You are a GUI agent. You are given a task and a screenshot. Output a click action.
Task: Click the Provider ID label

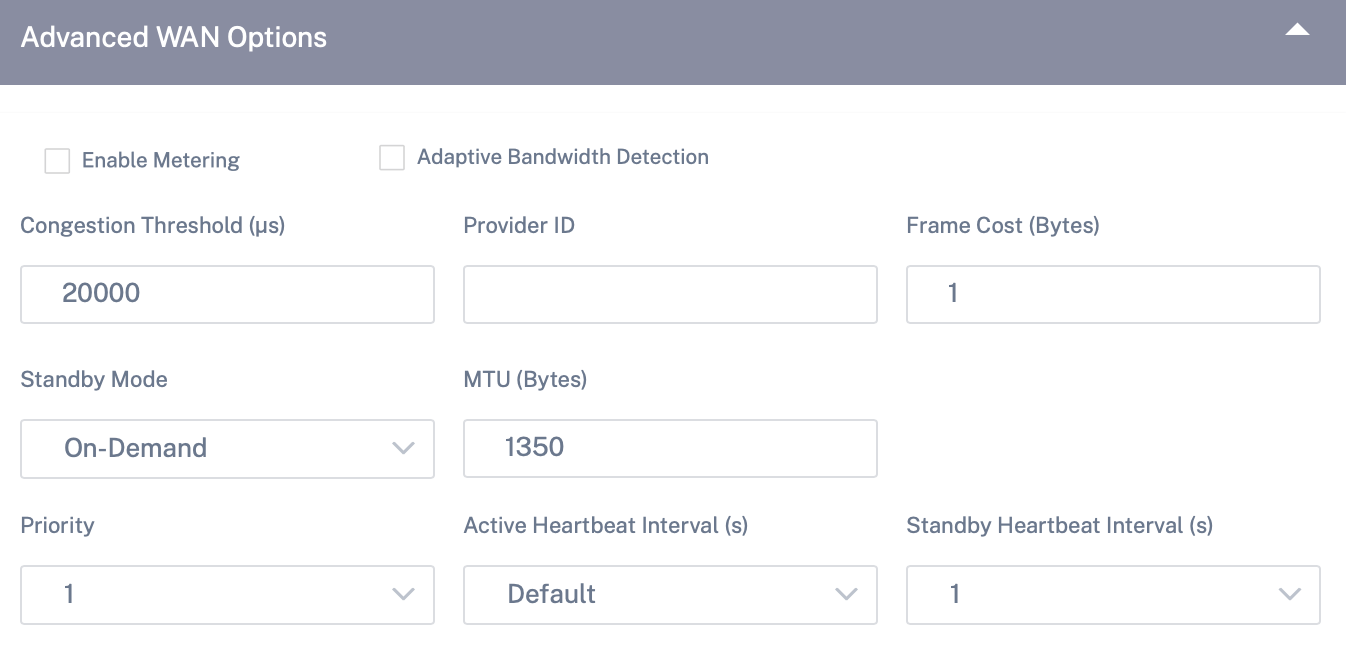click(519, 226)
